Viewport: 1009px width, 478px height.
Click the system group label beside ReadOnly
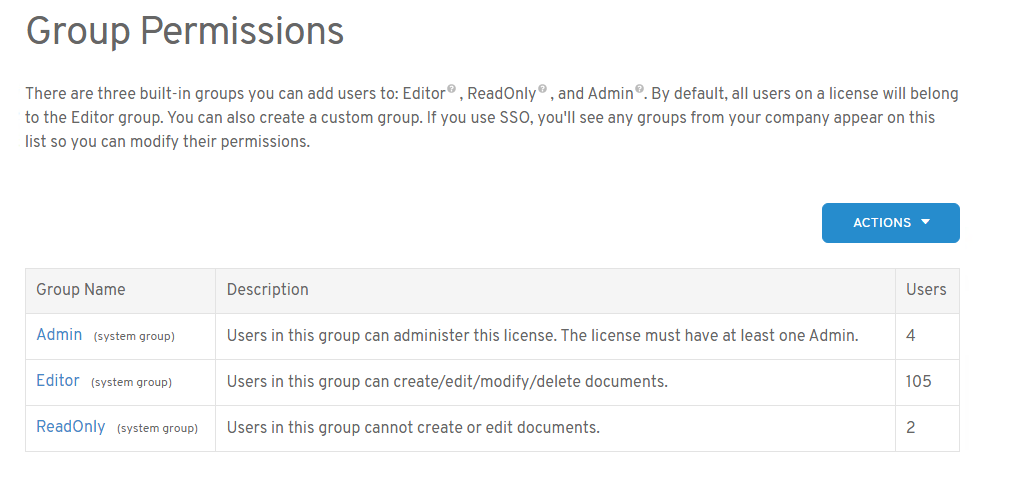tap(157, 428)
